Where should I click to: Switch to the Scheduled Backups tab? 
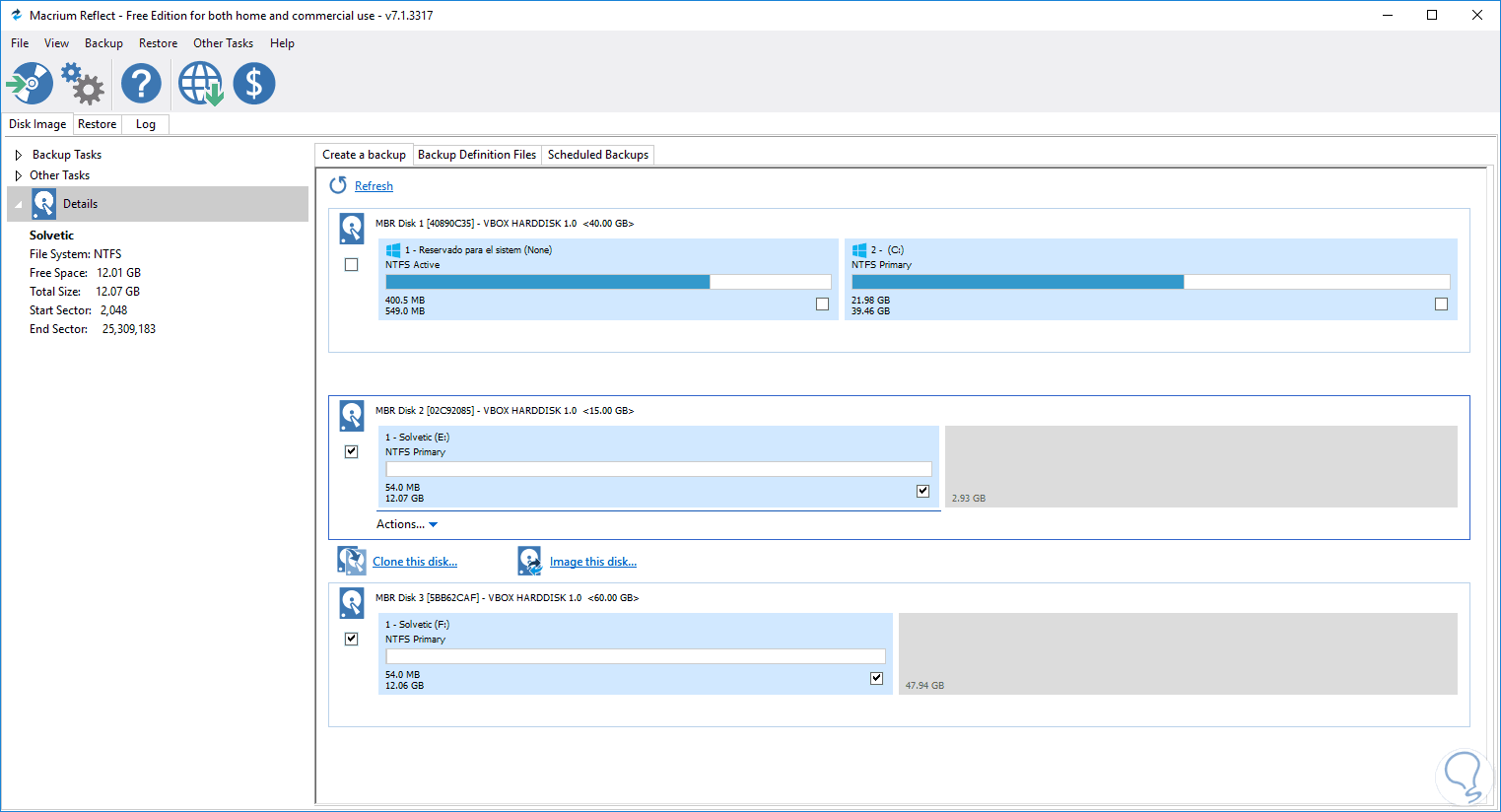(597, 155)
